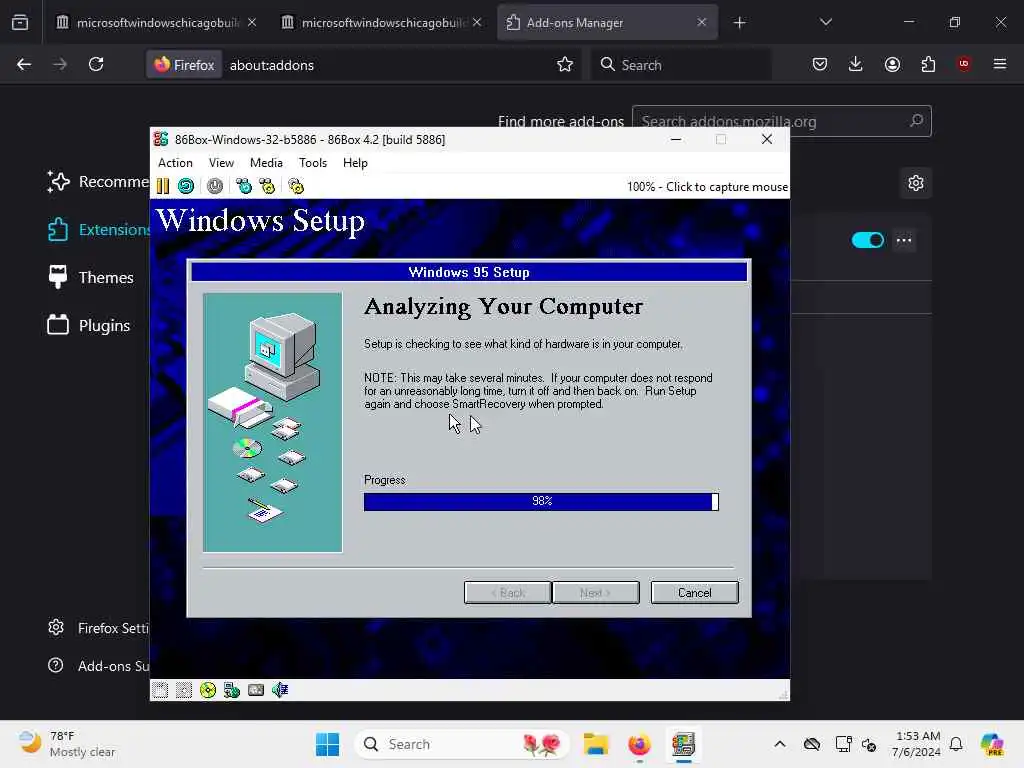This screenshot has height=768, width=1024.
Task: Open weather widget showing 78°F
Action: [67, 744]
